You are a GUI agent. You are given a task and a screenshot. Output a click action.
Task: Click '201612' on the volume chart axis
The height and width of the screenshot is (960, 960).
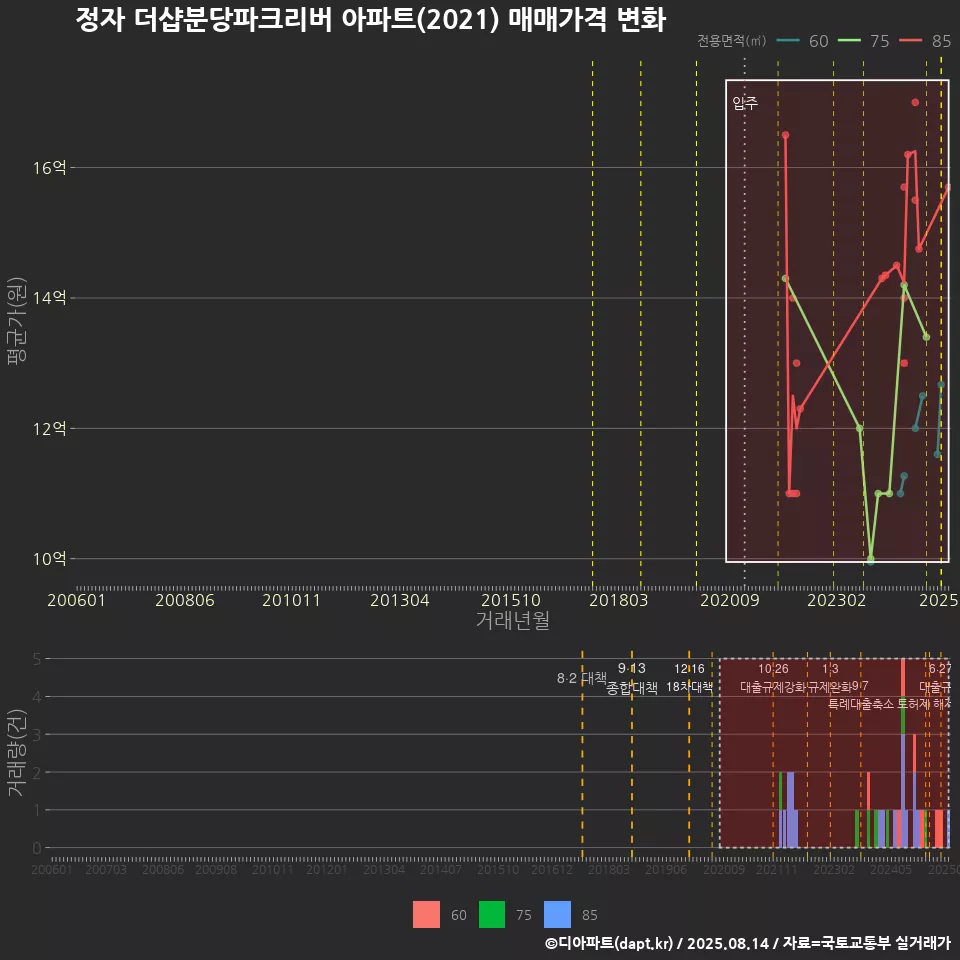coord(552,869)
